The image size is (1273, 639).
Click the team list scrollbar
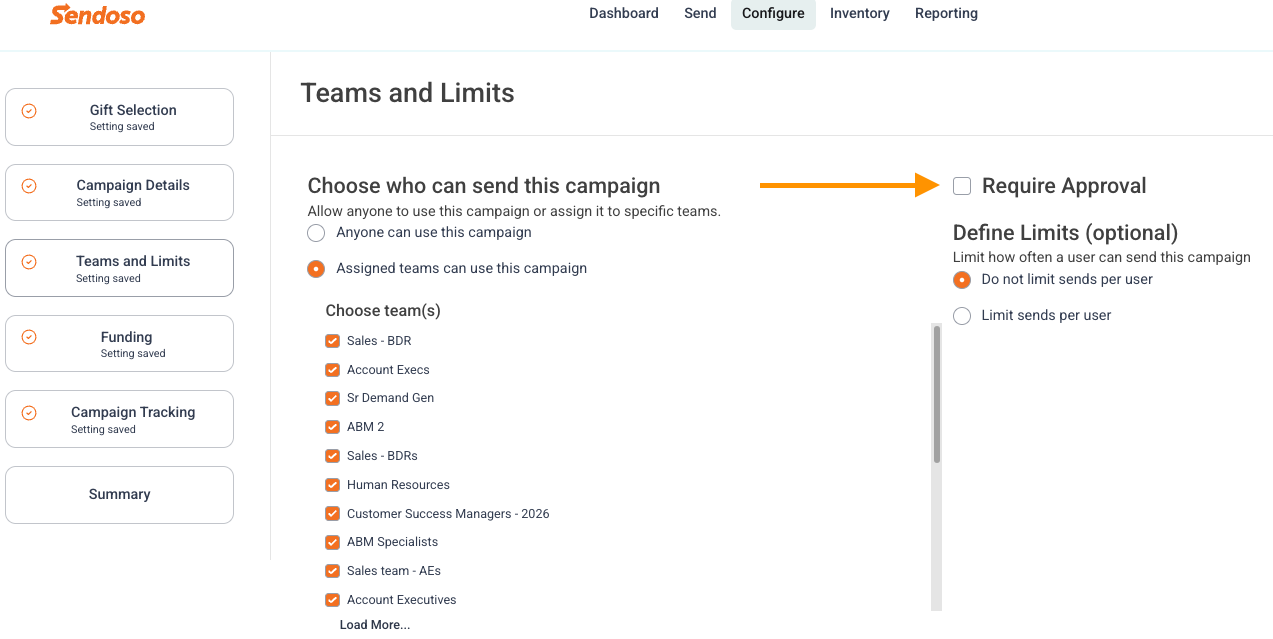click(x=937, y=394)
